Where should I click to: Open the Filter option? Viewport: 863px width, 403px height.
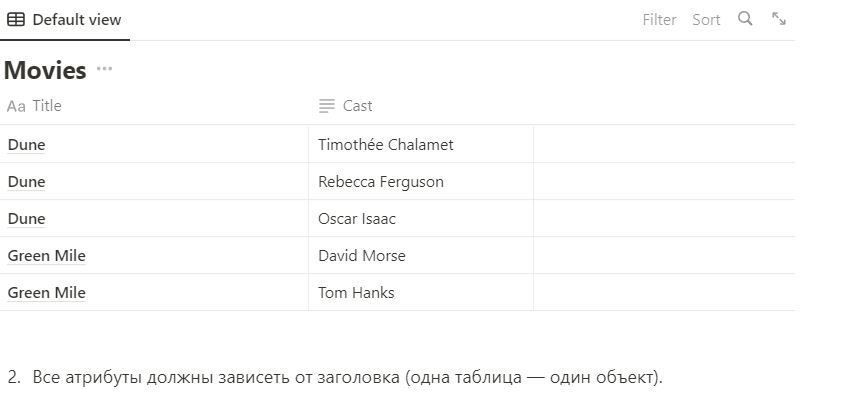tap(659, 19)
